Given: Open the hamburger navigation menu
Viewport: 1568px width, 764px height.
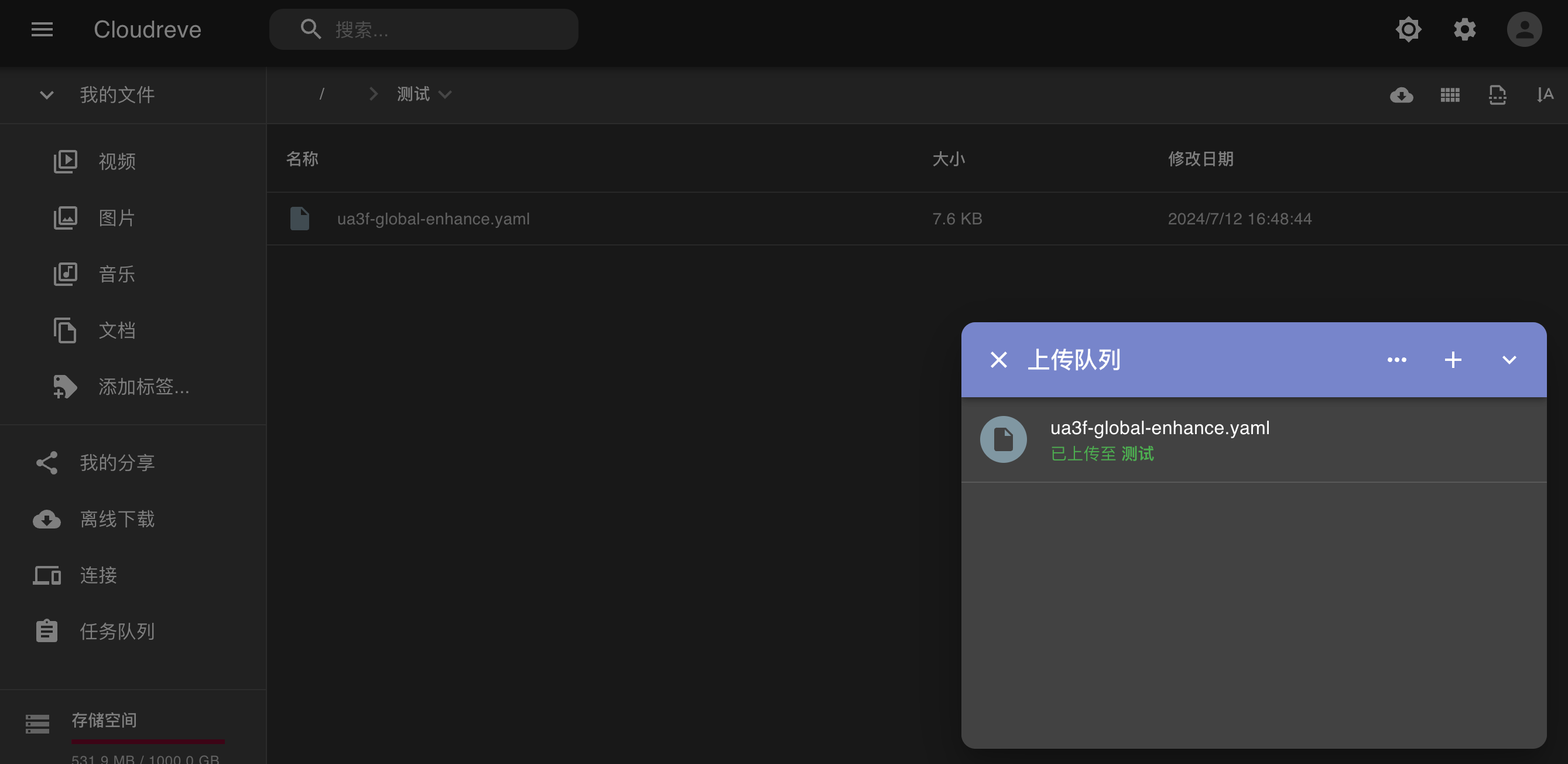Looking at the screenshot, I should (42, 29).
